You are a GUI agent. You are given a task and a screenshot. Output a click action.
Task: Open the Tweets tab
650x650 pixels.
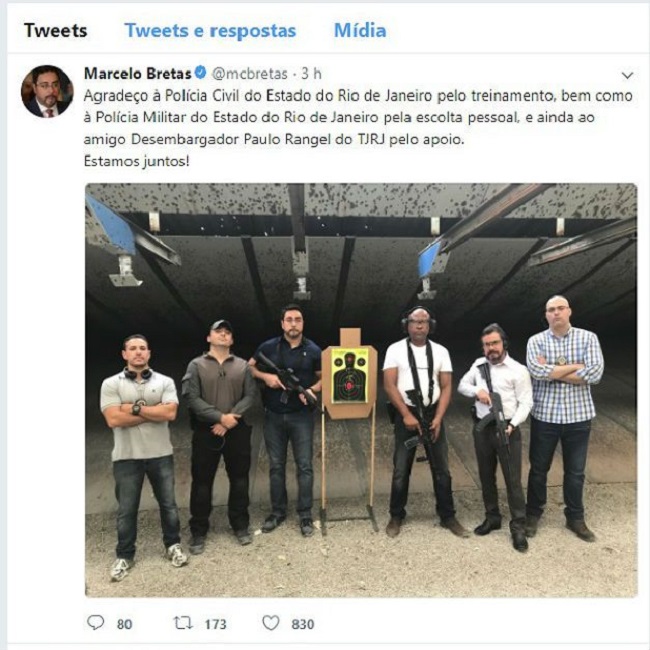(56, 31)
